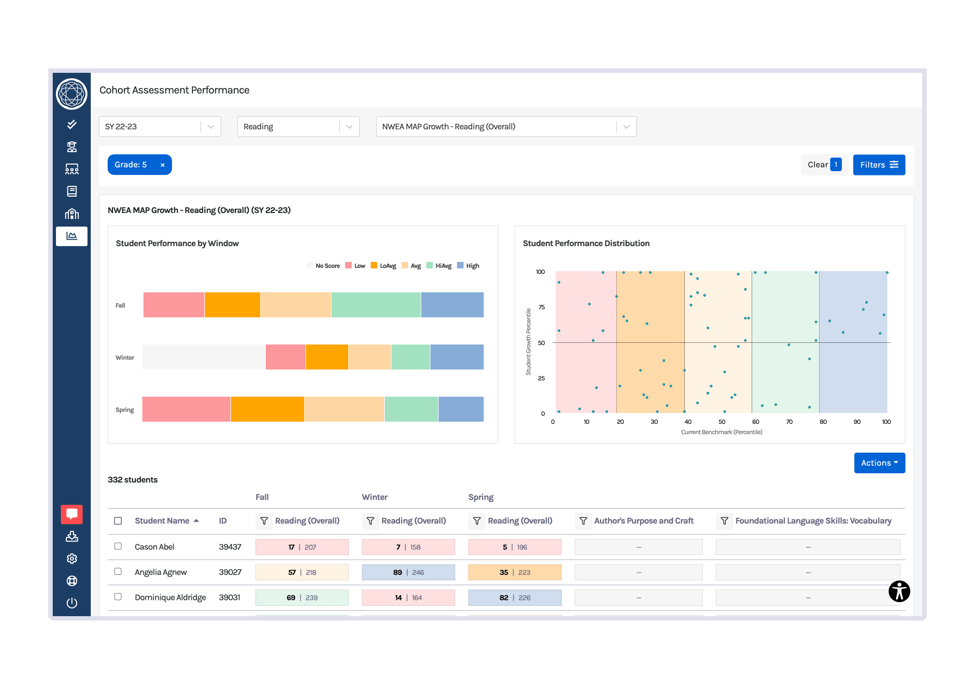Click the power logout icon
This screenshot has width=975, height=689.
click(x=72, y=603)
